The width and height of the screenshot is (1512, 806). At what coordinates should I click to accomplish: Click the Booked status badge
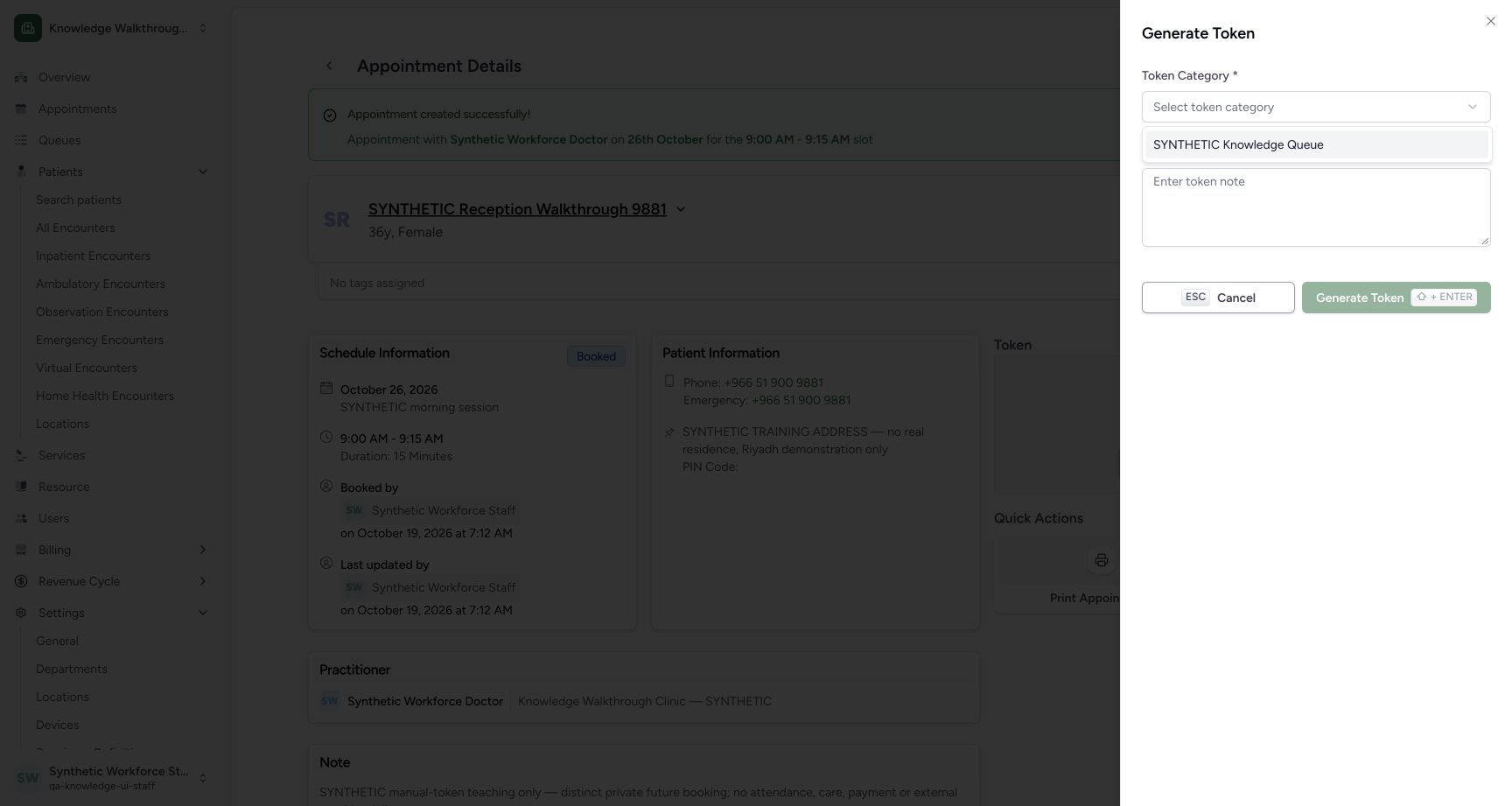tap(596, 356)
